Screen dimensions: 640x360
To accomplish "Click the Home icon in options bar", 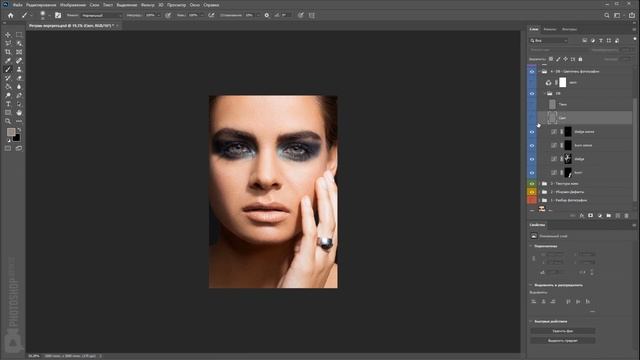I will click(11, 16).
